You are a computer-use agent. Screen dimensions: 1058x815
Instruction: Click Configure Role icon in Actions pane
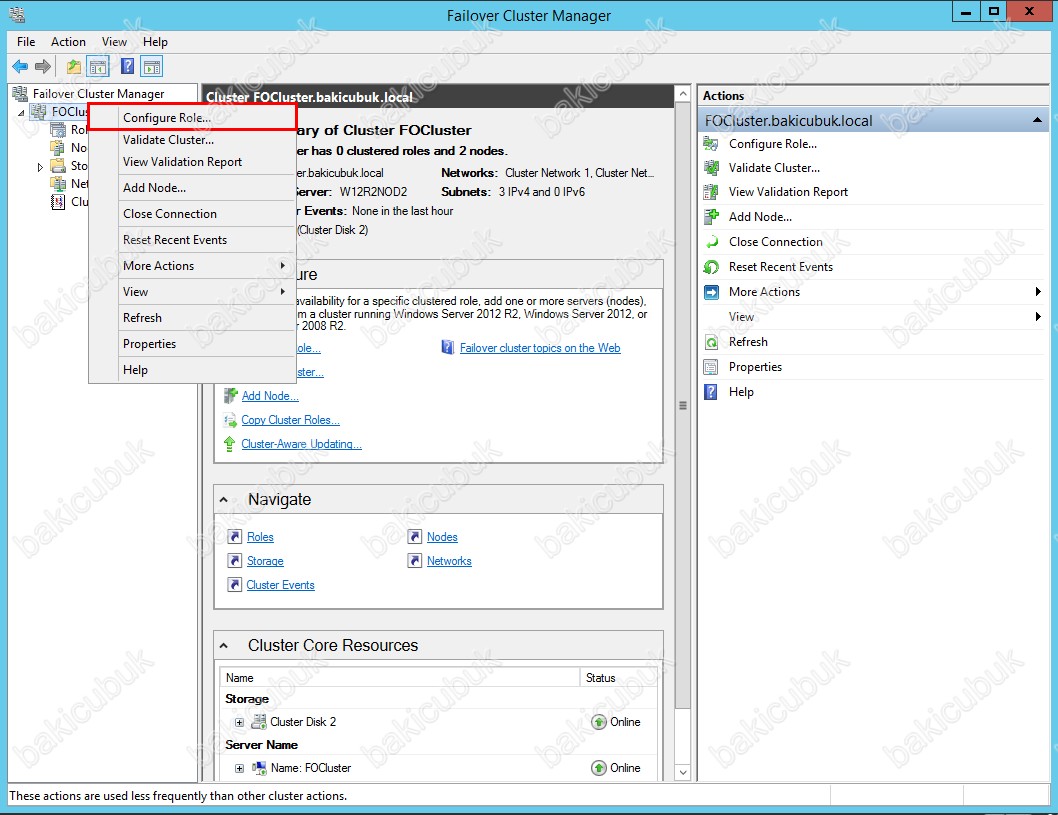(711, 144)
